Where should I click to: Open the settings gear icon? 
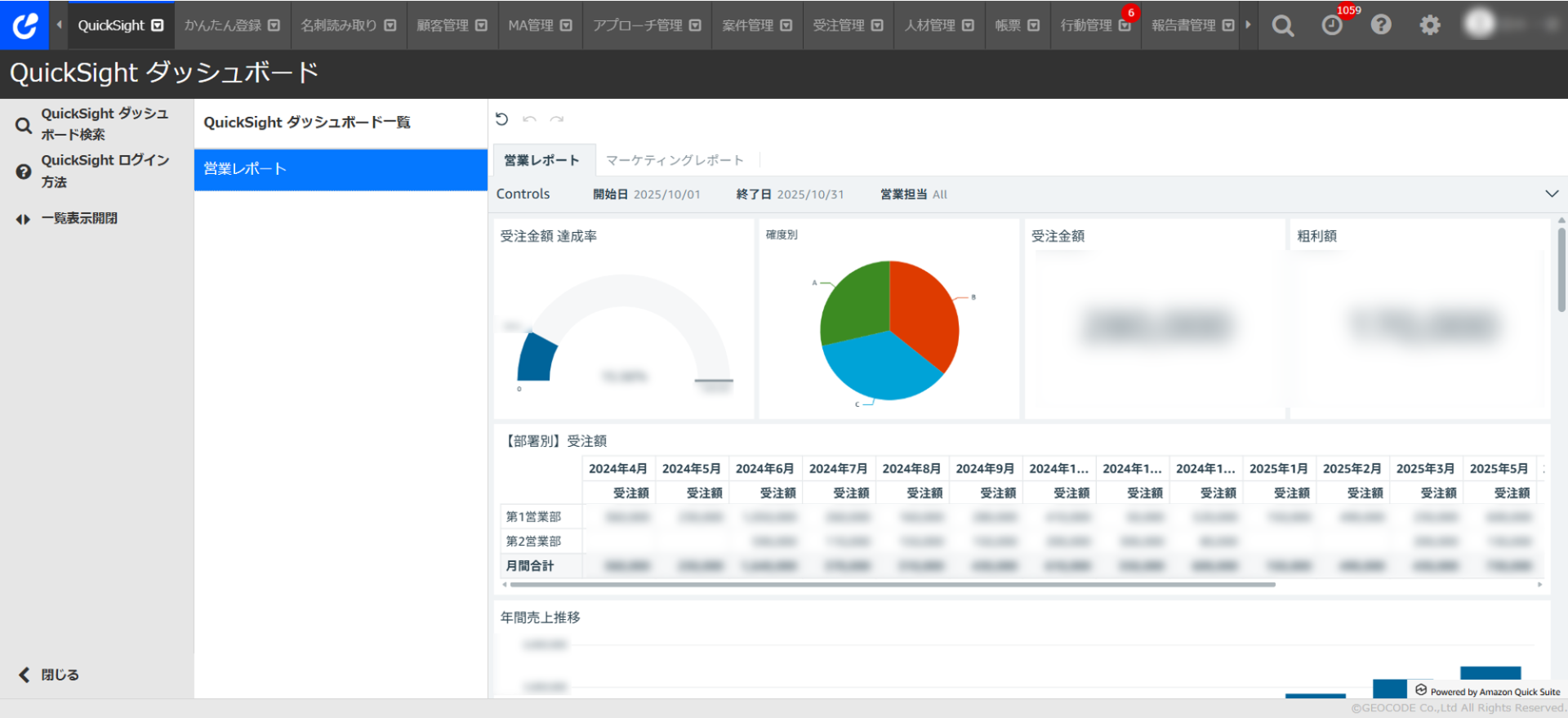1429,25
